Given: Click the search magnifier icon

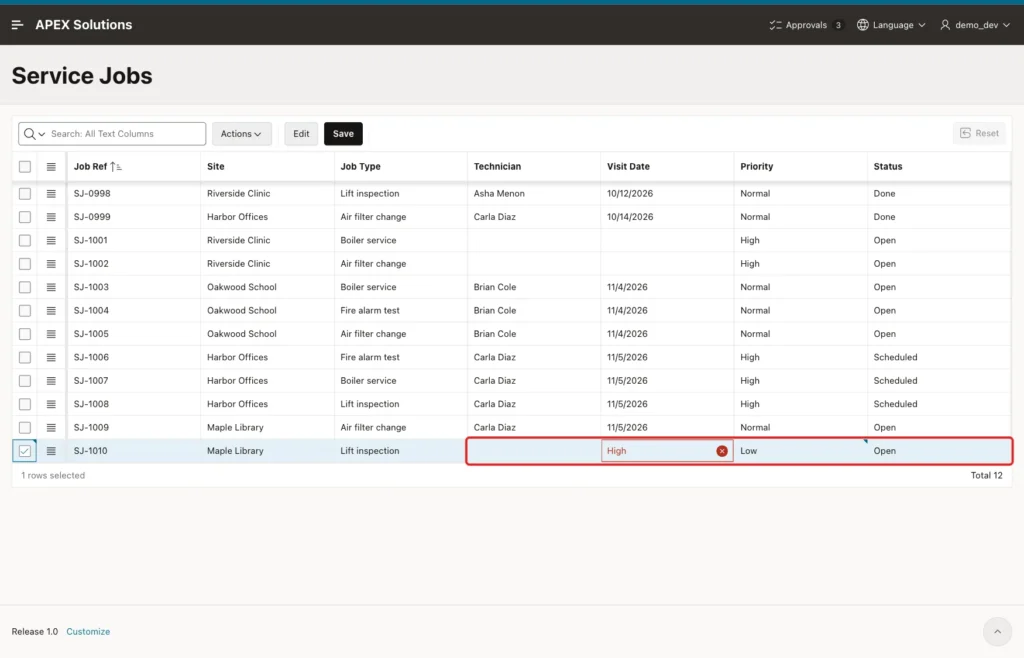Looking at the screenshot, I should coord(29,134).
